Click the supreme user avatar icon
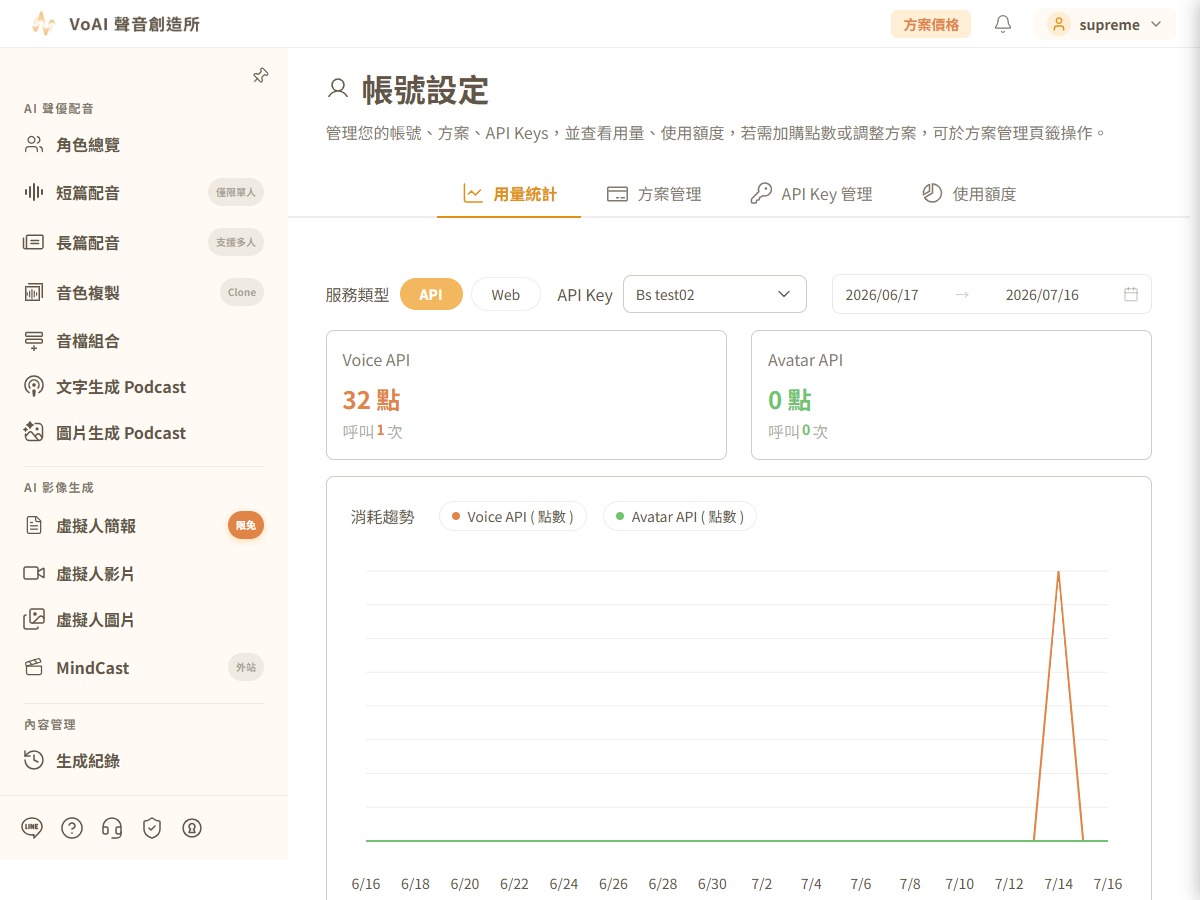1200x900 pixels. (x=1059, y=24)
